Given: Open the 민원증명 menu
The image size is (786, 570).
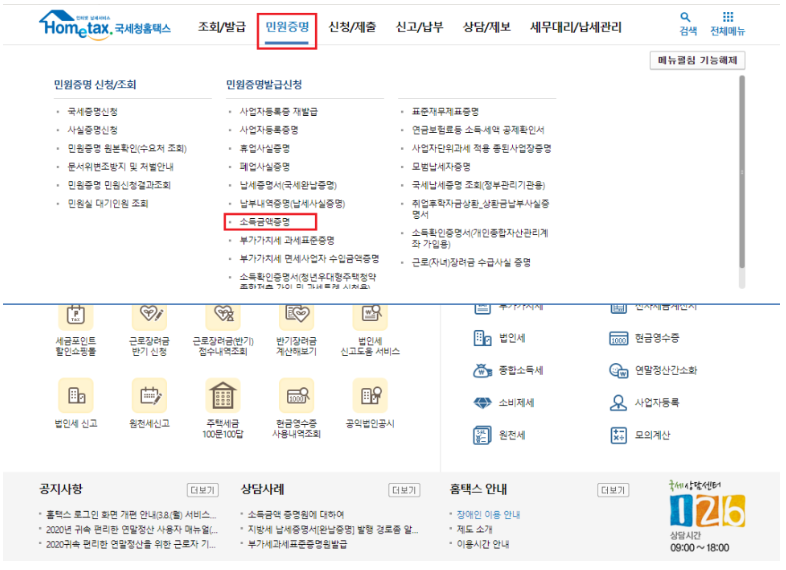Looking at the screenshot, I should 287,27.
